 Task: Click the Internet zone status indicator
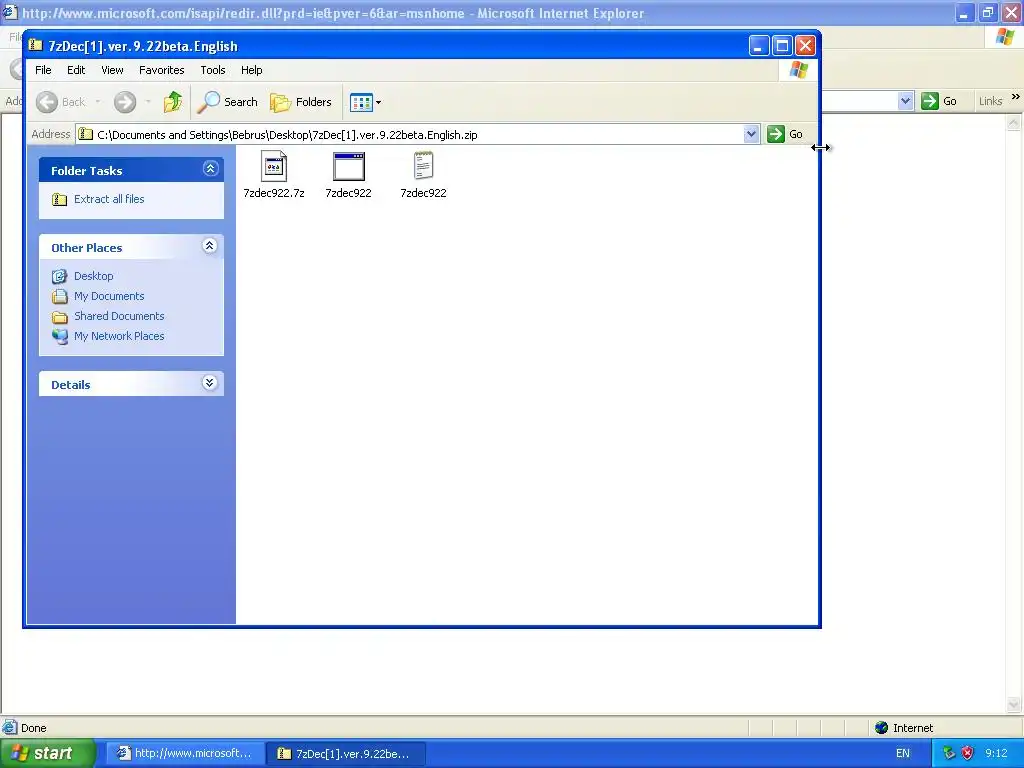coord(904,728)
